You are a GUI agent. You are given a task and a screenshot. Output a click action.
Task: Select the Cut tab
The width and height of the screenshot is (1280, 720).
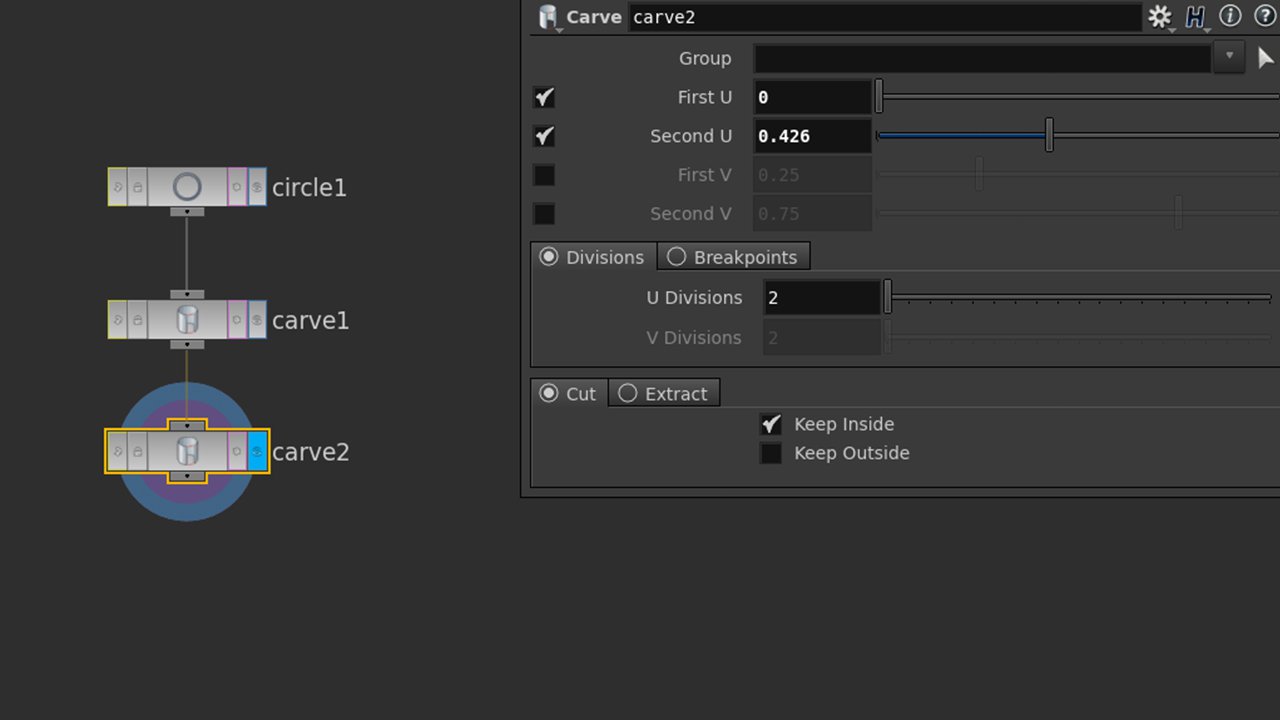[x=568, y=393]
